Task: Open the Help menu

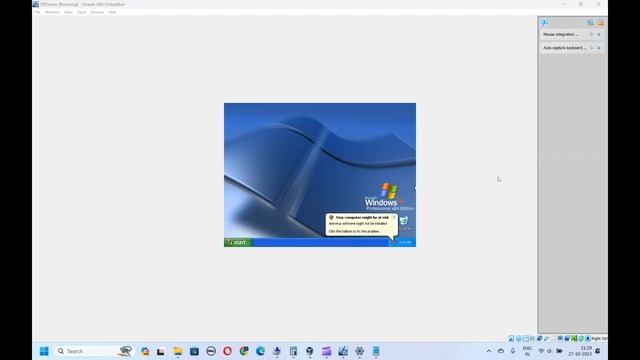Action: click(x=112, y=12)
